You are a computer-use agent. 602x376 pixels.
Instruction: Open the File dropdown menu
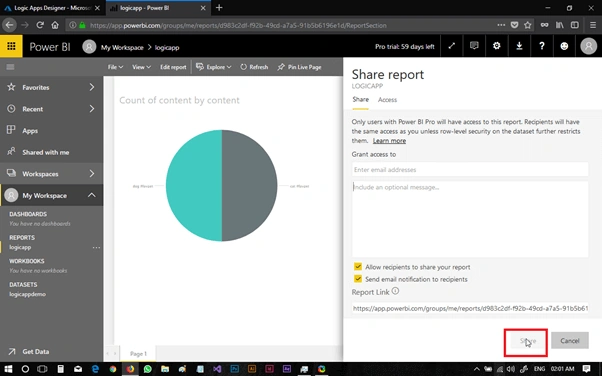[x=115, y=67]
